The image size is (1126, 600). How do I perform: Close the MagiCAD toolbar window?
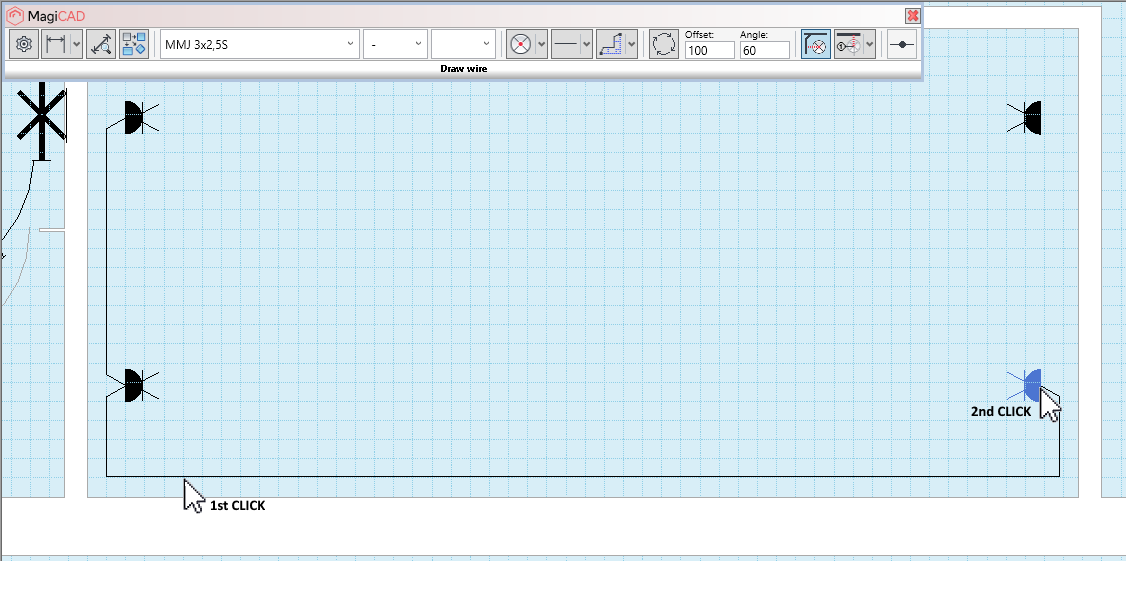coord(912,16)
